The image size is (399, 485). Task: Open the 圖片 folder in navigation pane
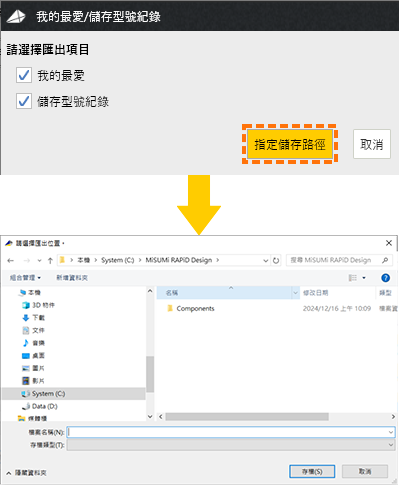click(38, 368)
